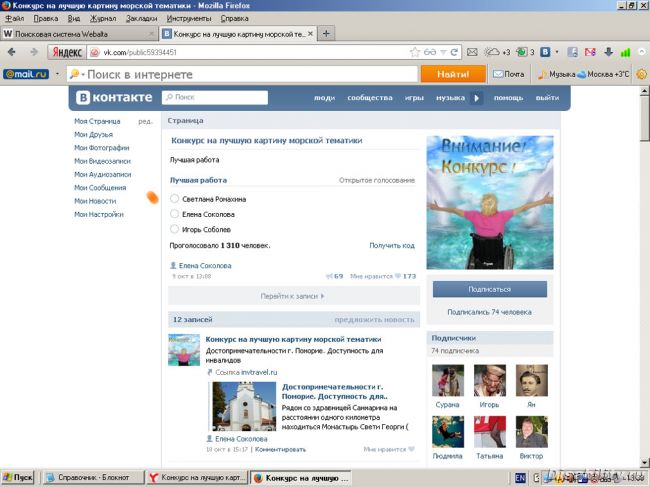Bookmark page with the star icon

click(415, 52)
